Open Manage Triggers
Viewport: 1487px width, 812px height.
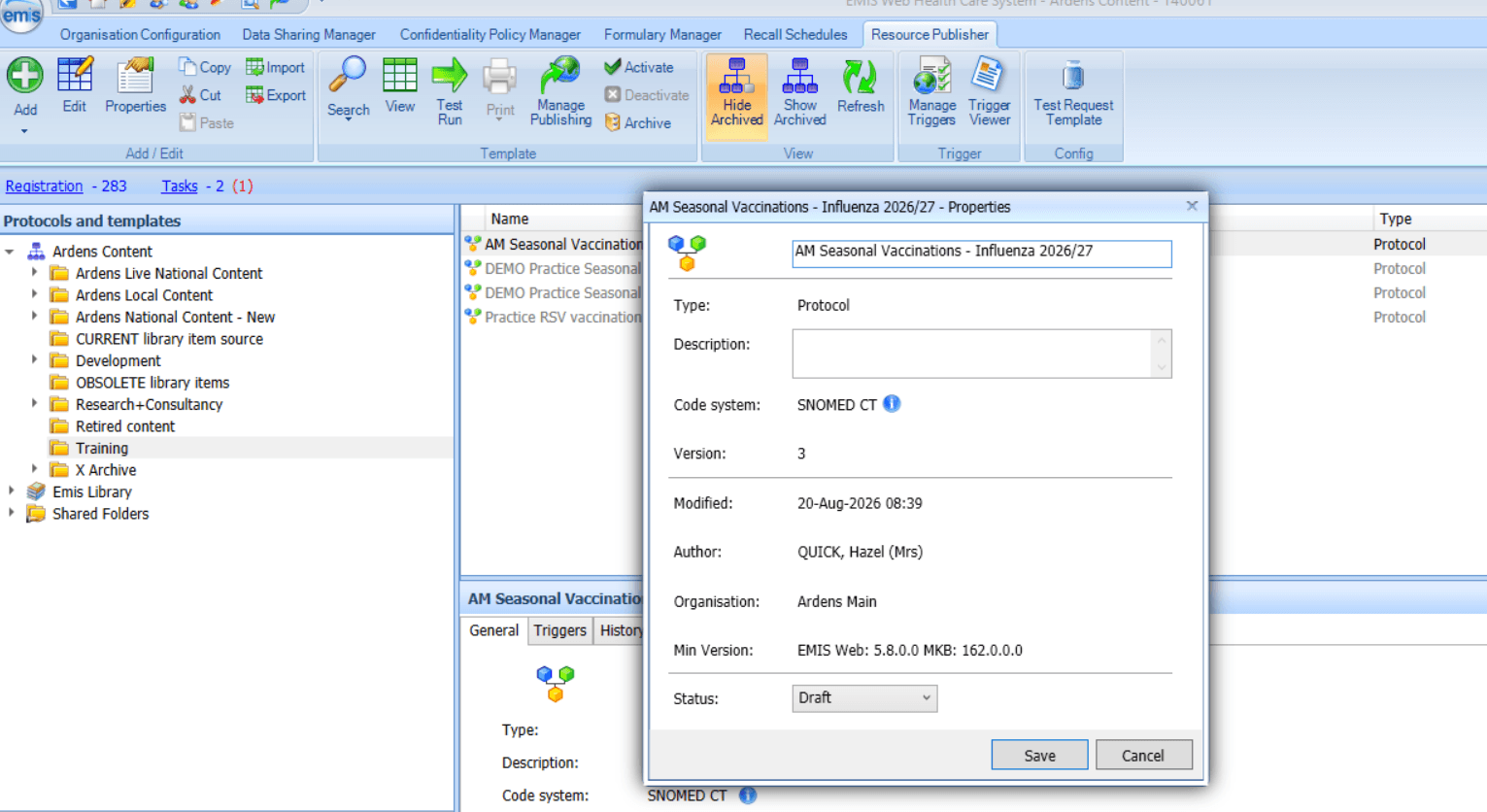coord(931,92)
